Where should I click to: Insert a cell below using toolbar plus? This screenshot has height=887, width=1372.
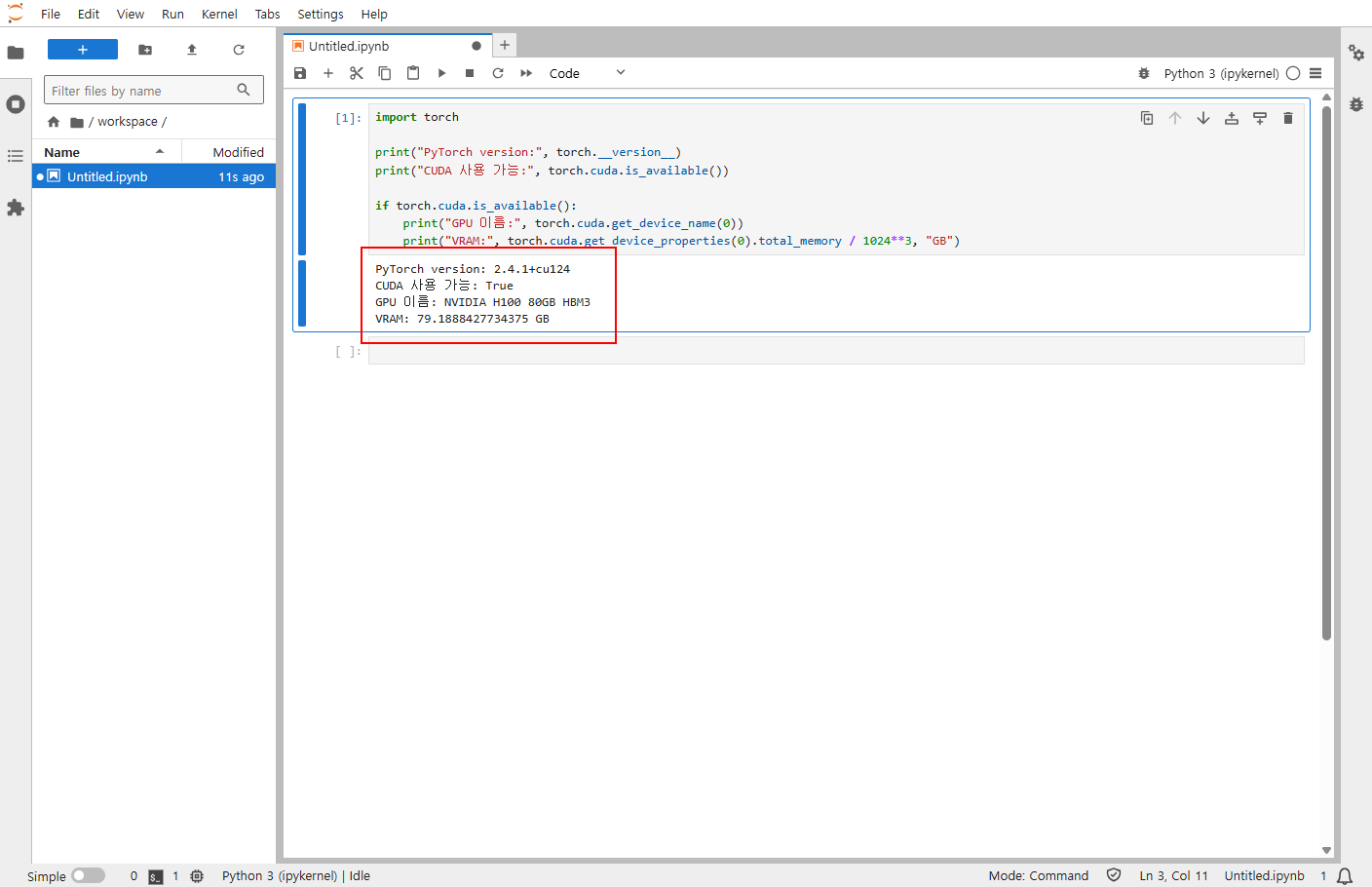coord(328,73)
